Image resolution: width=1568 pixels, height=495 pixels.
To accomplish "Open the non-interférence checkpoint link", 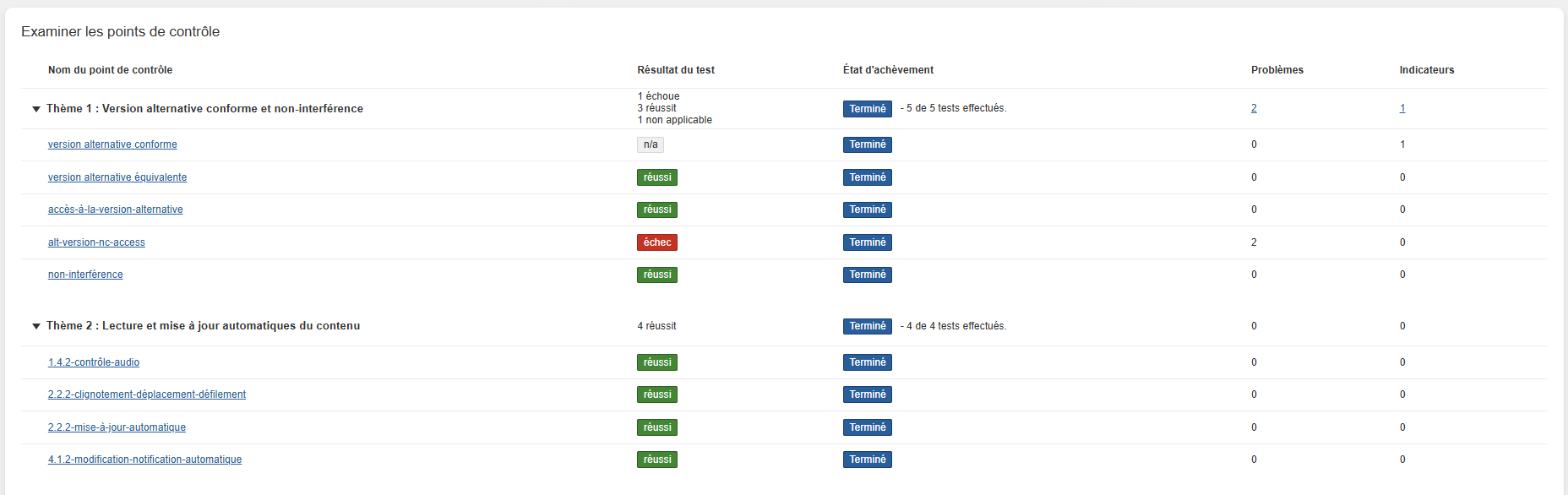I will click(x=85, y=275).
